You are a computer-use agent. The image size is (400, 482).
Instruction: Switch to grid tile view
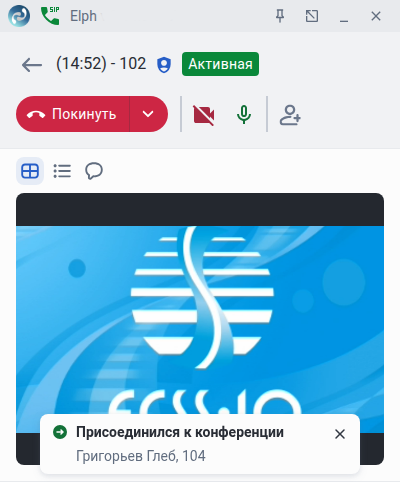(30, 171)
